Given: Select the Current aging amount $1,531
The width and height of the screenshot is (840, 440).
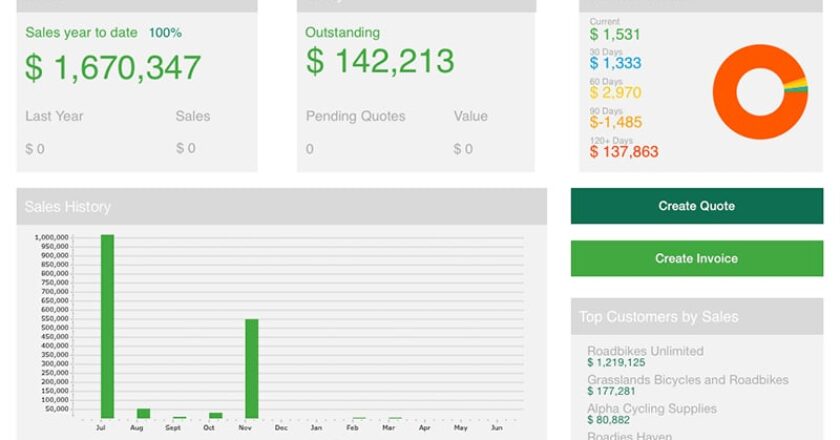Looking at the screenshot, I should click(x=615, y=35).
